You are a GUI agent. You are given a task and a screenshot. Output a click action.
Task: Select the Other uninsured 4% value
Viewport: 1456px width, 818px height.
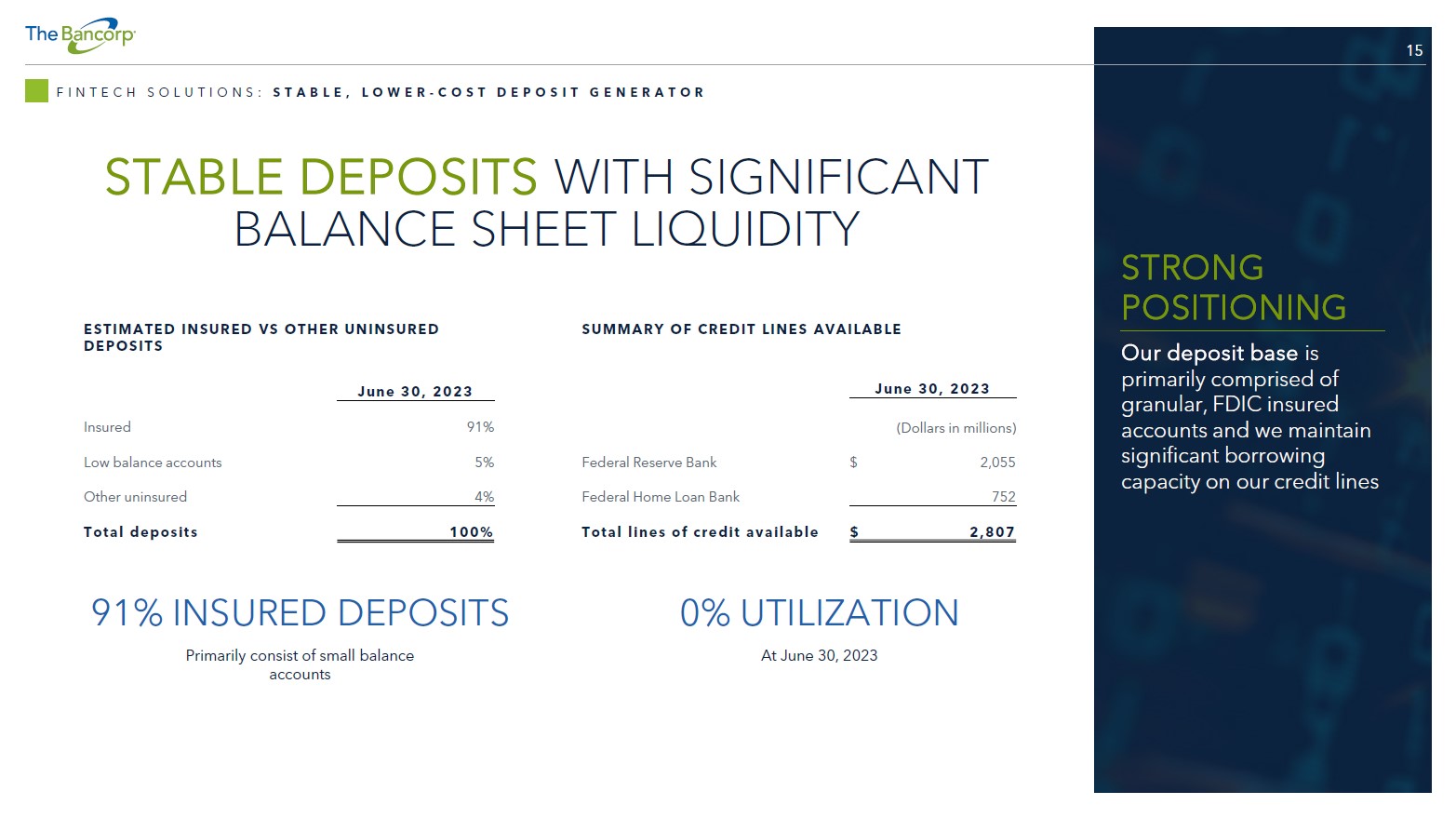click(x=484, y=497)
